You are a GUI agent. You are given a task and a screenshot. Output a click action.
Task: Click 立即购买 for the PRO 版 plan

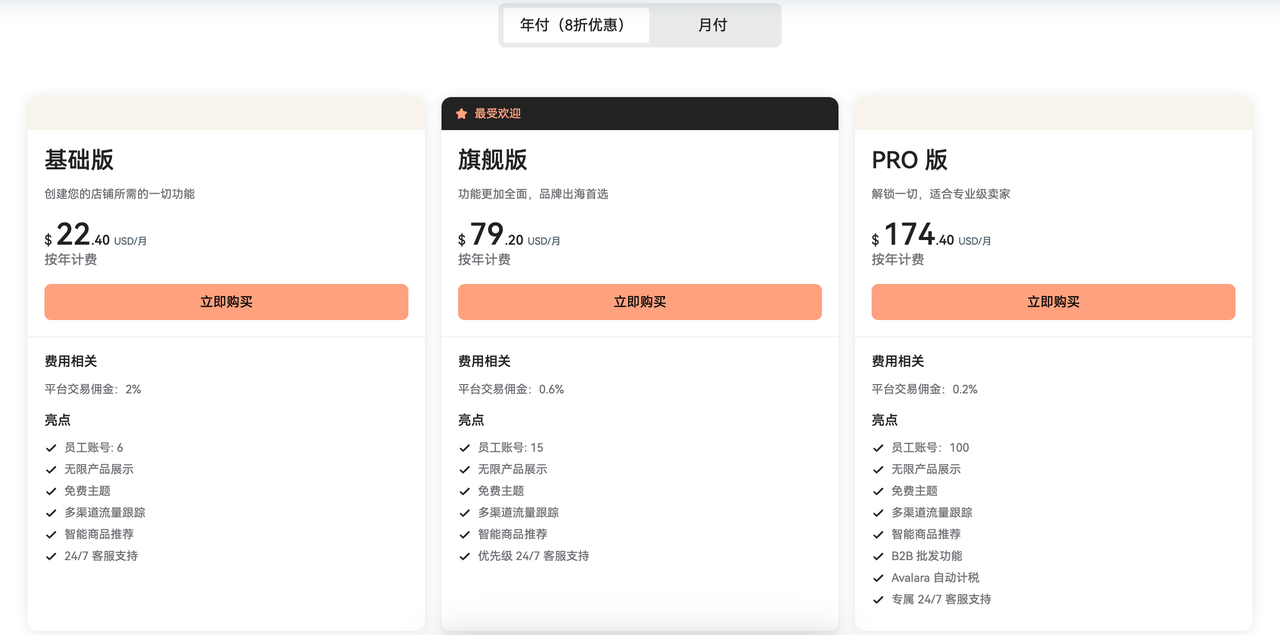click(x=1053, y=302)
